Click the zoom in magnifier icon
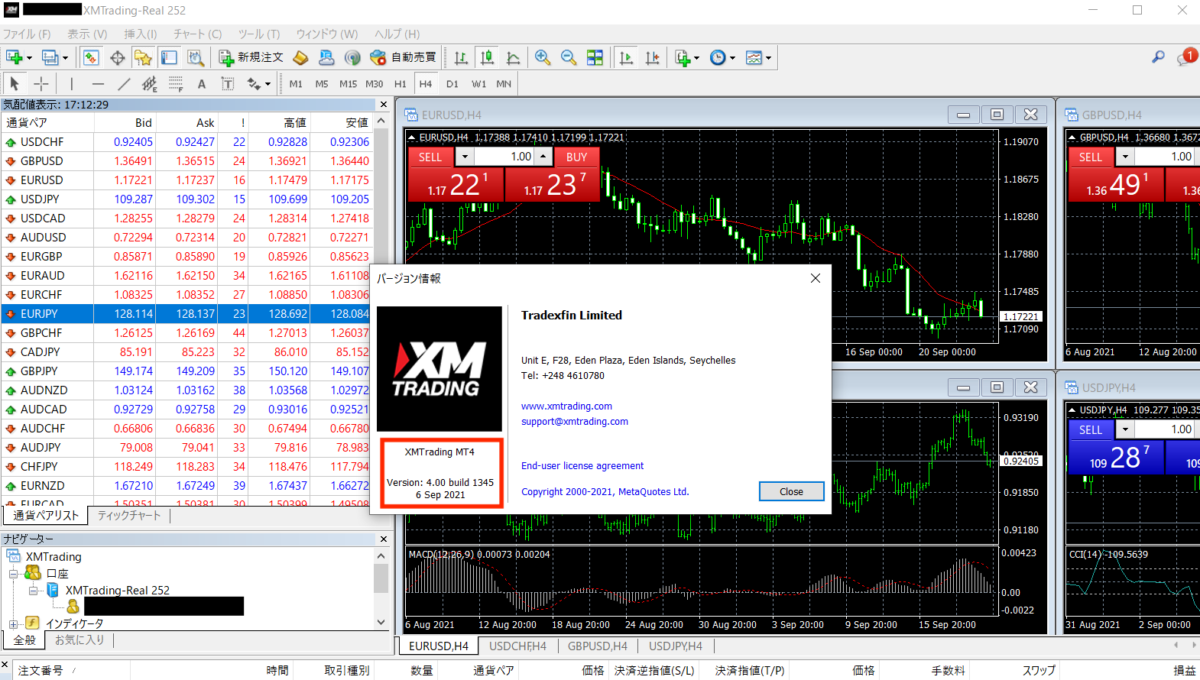 (x=543, y=58)
